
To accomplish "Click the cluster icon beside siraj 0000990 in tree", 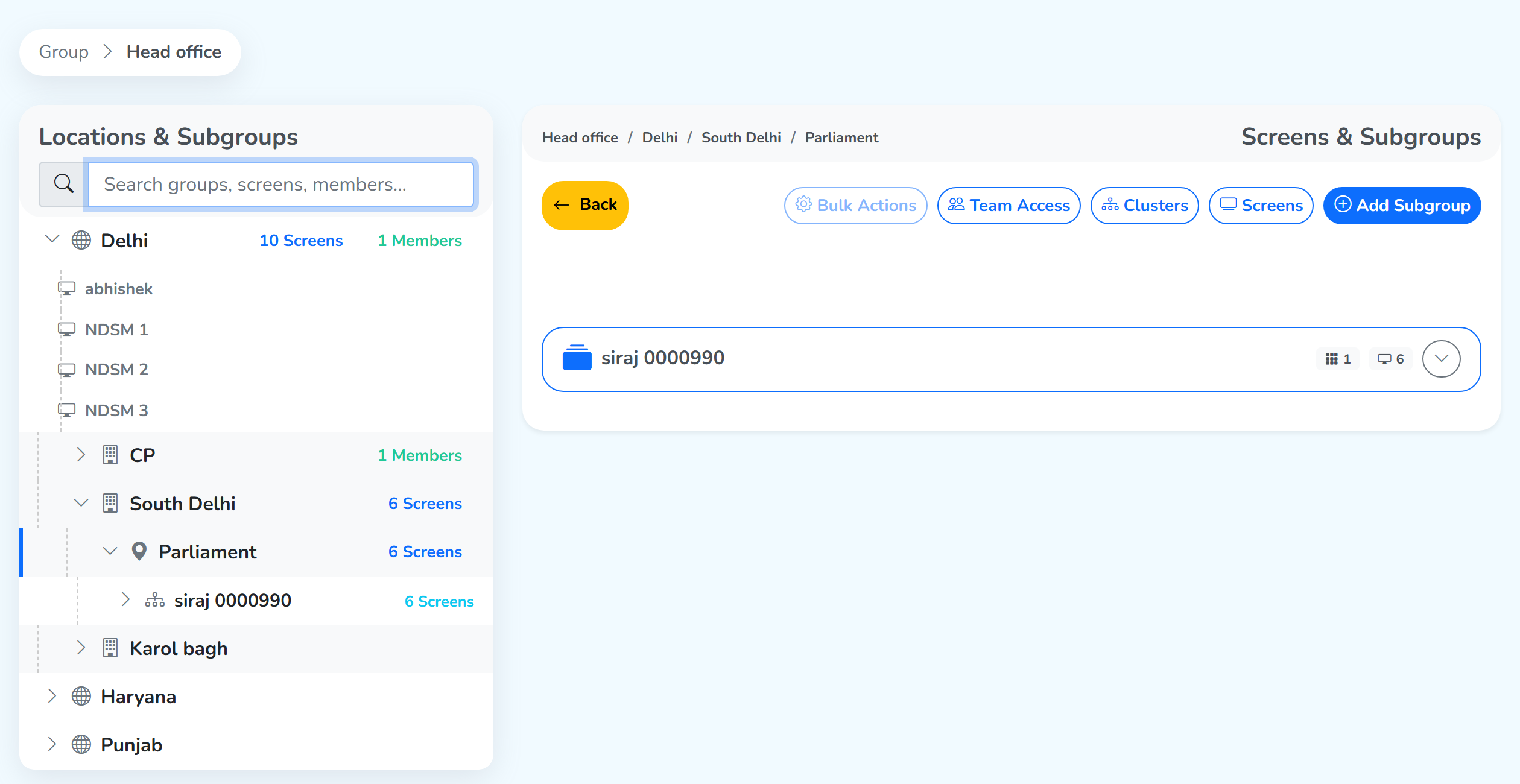I will (x=155, y=600).
